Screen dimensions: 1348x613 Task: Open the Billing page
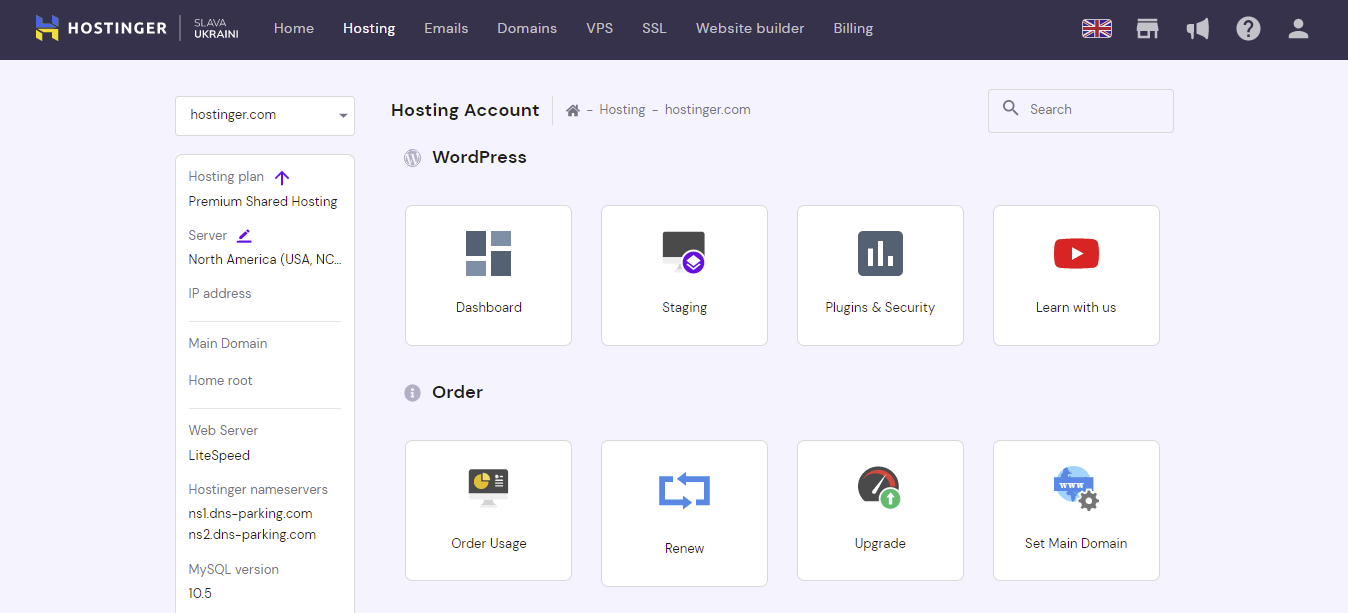[853, 28]
